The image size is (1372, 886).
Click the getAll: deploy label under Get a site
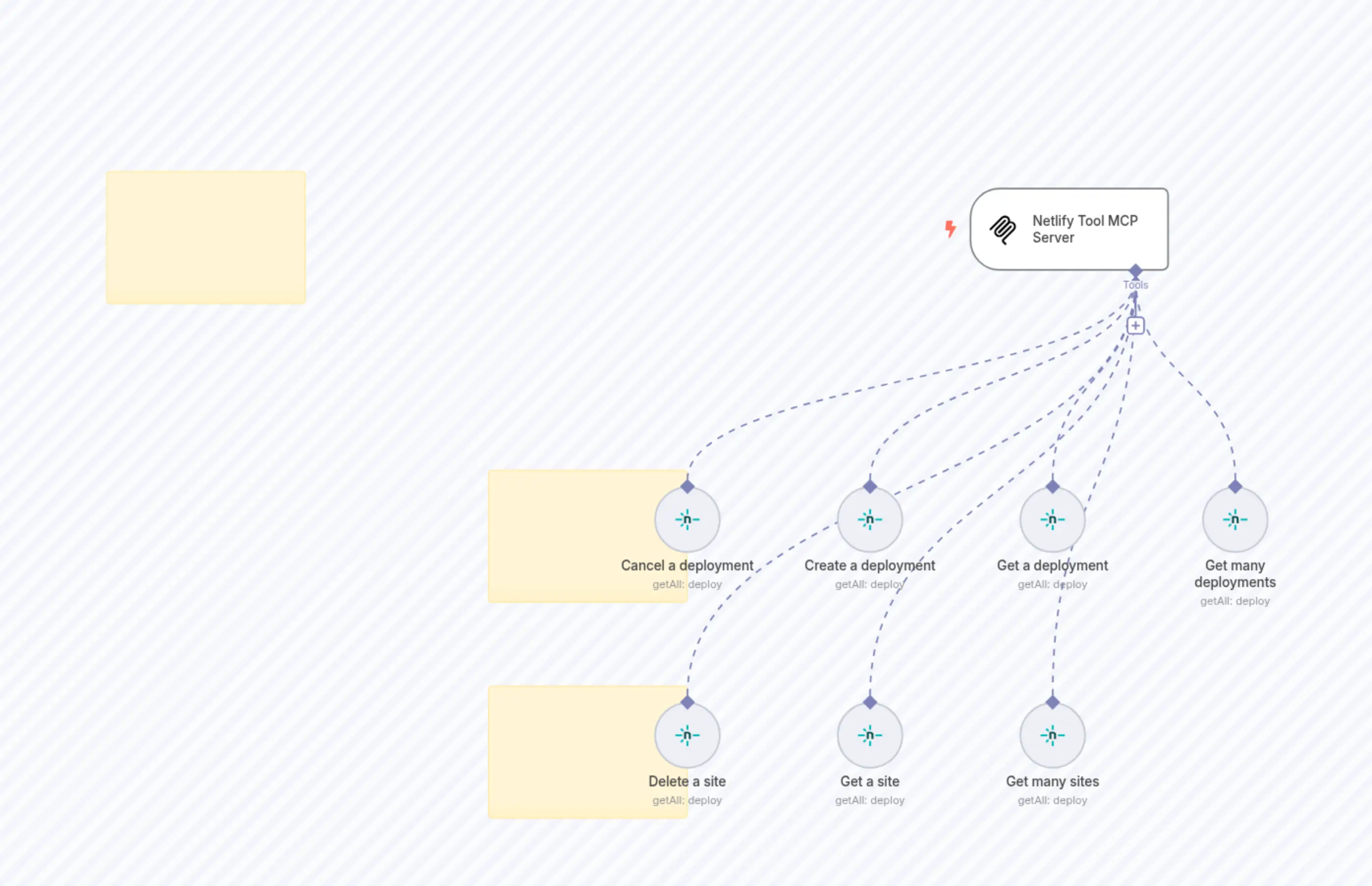tap(870, 800)
